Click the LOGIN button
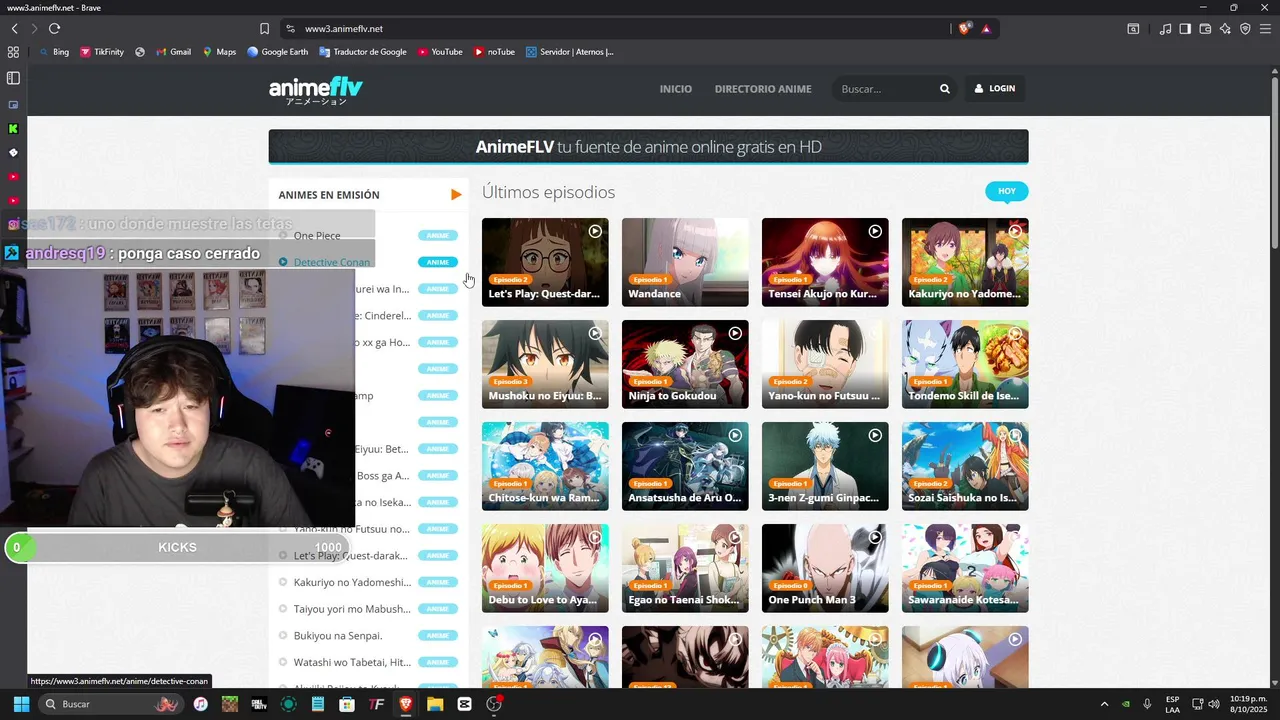This screenshot has height=720, width=1280. coord(995,89)
